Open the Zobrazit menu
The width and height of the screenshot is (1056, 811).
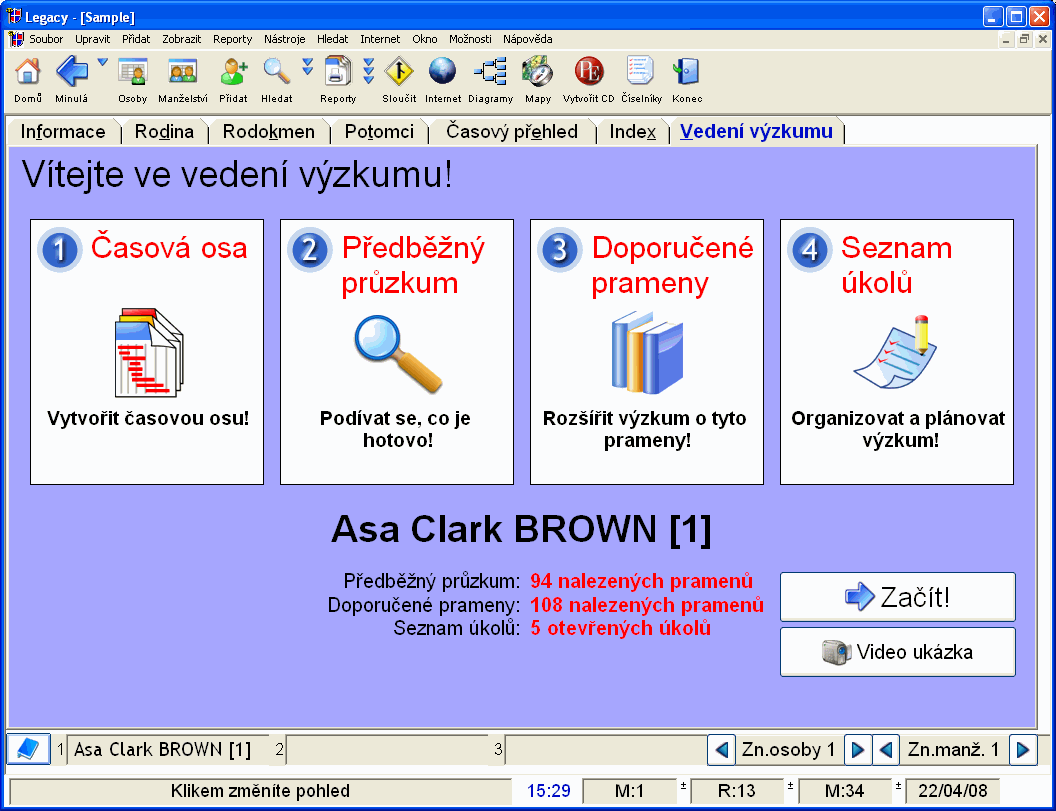point(182,39)
